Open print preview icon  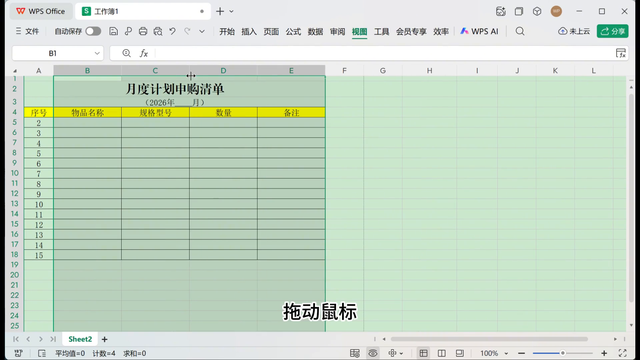pos(158,31)
